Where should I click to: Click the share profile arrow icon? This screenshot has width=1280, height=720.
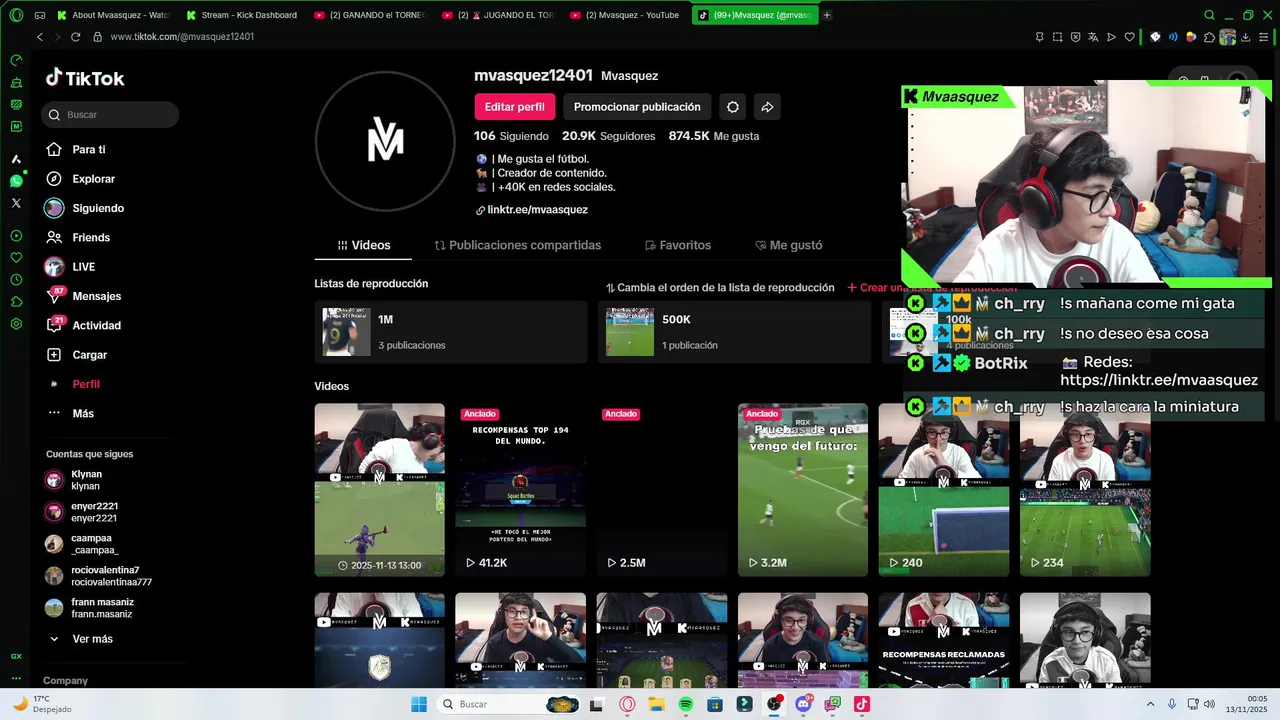767,107
